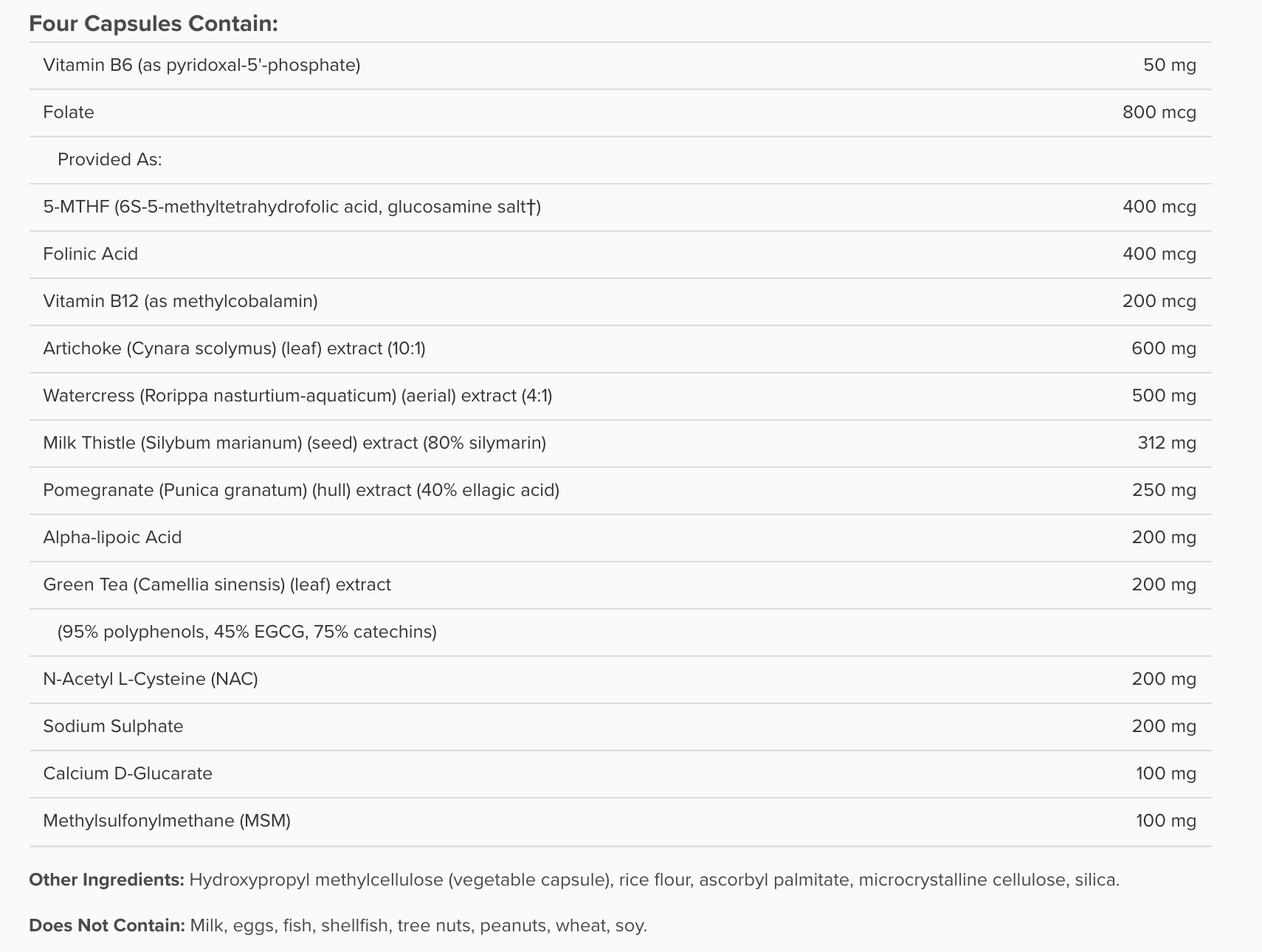Click the Artichoke leaf extract ingredient
This screenshot has height=952, width=1262.
point(234,348)
